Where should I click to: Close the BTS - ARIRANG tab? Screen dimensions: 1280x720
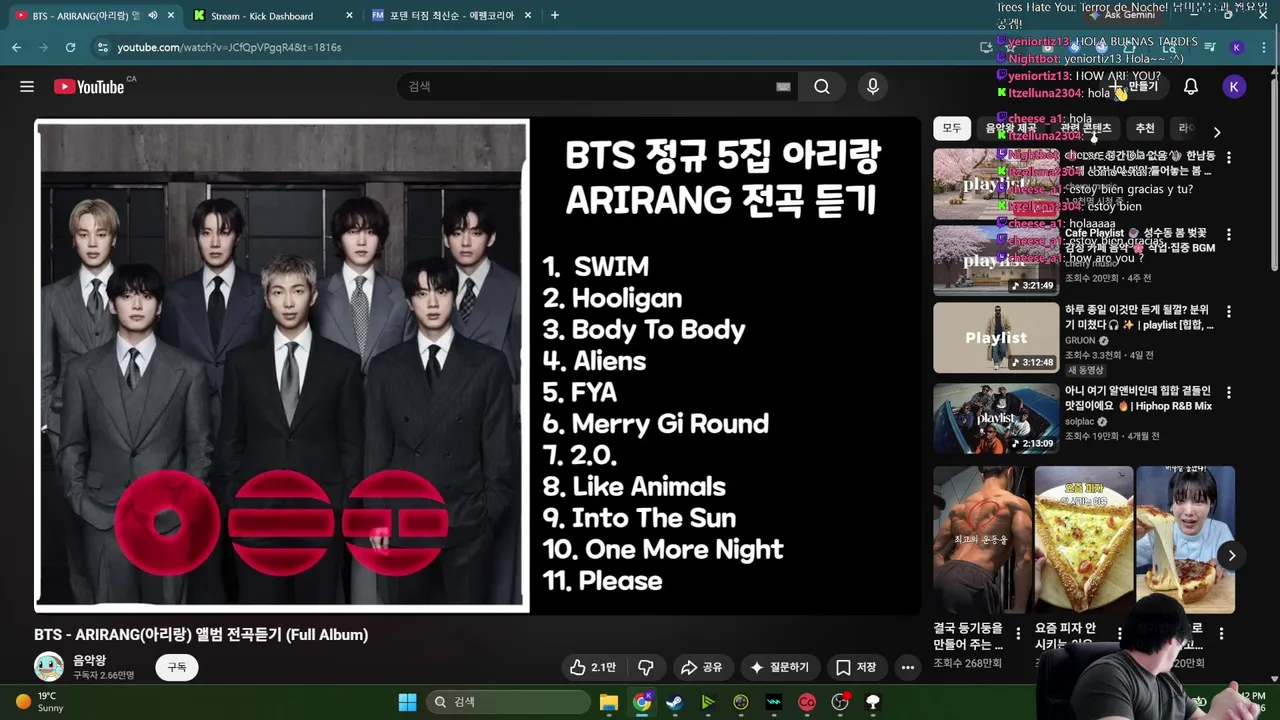[171, 15]
